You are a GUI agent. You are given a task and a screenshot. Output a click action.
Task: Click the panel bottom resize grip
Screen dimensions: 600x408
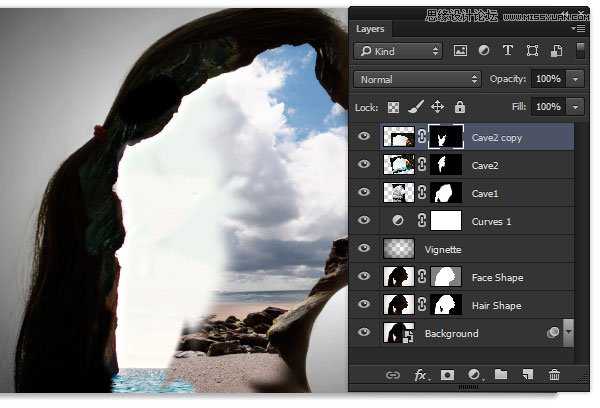coord(468,387)
